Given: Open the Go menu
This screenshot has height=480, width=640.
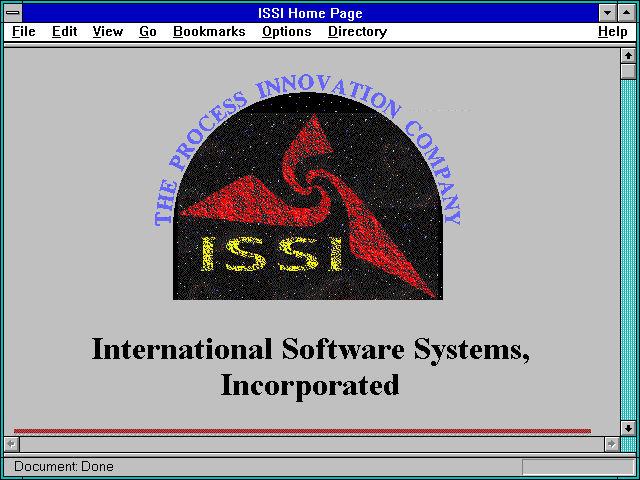Looking at the screenshot, I should [x=148, y=32].
